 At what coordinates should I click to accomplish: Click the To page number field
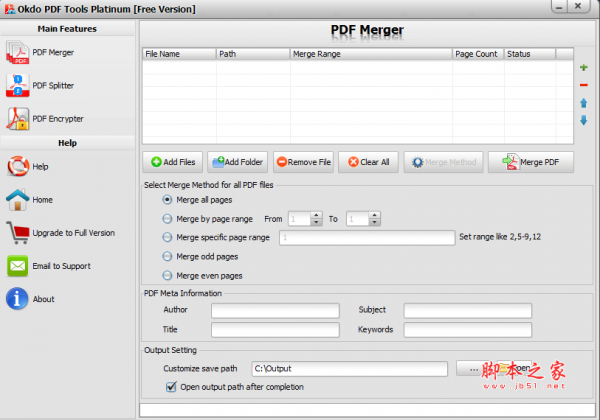(x=358, y=219)
